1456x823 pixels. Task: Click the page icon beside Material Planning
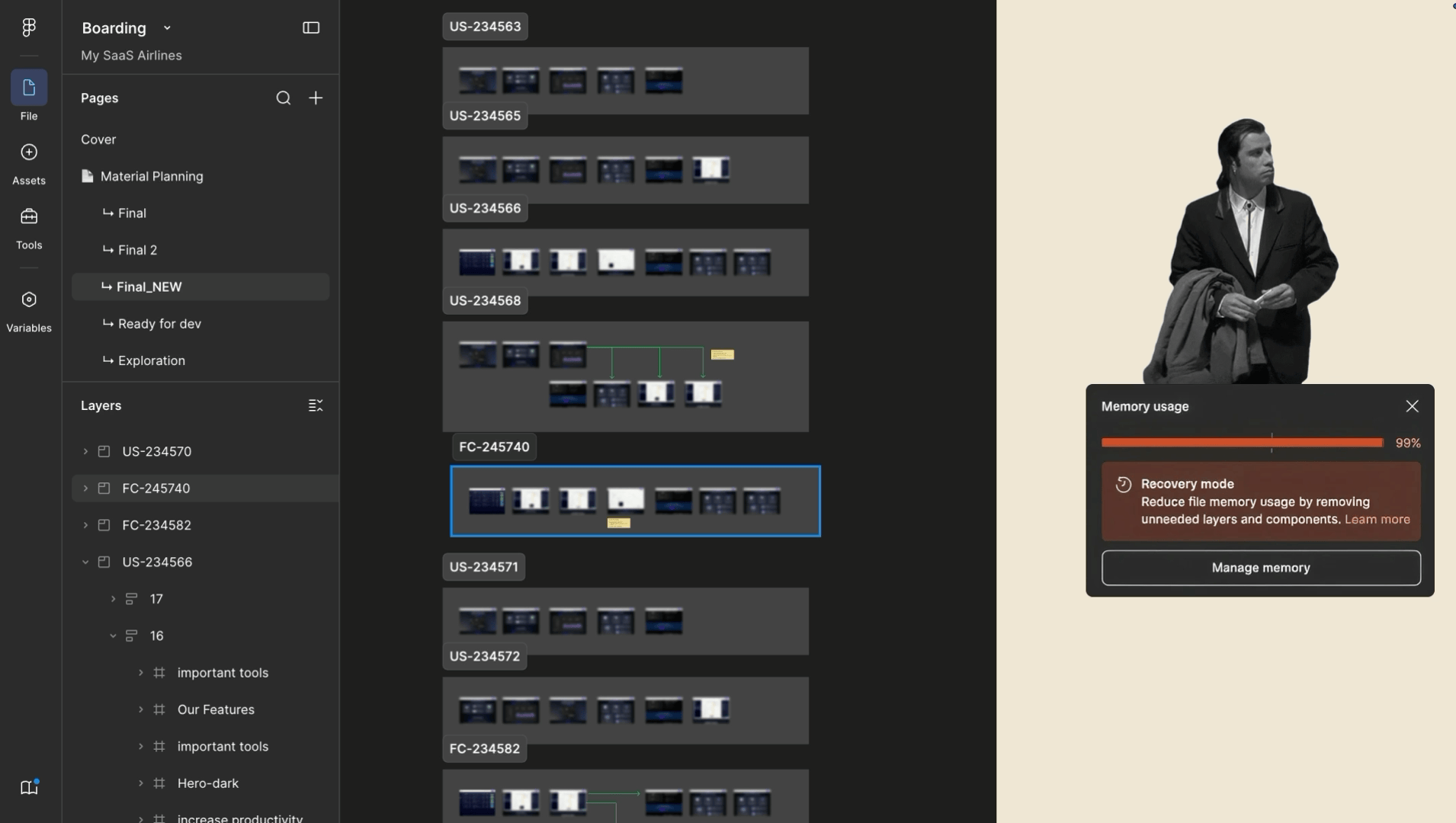click(x=88, y=176)
